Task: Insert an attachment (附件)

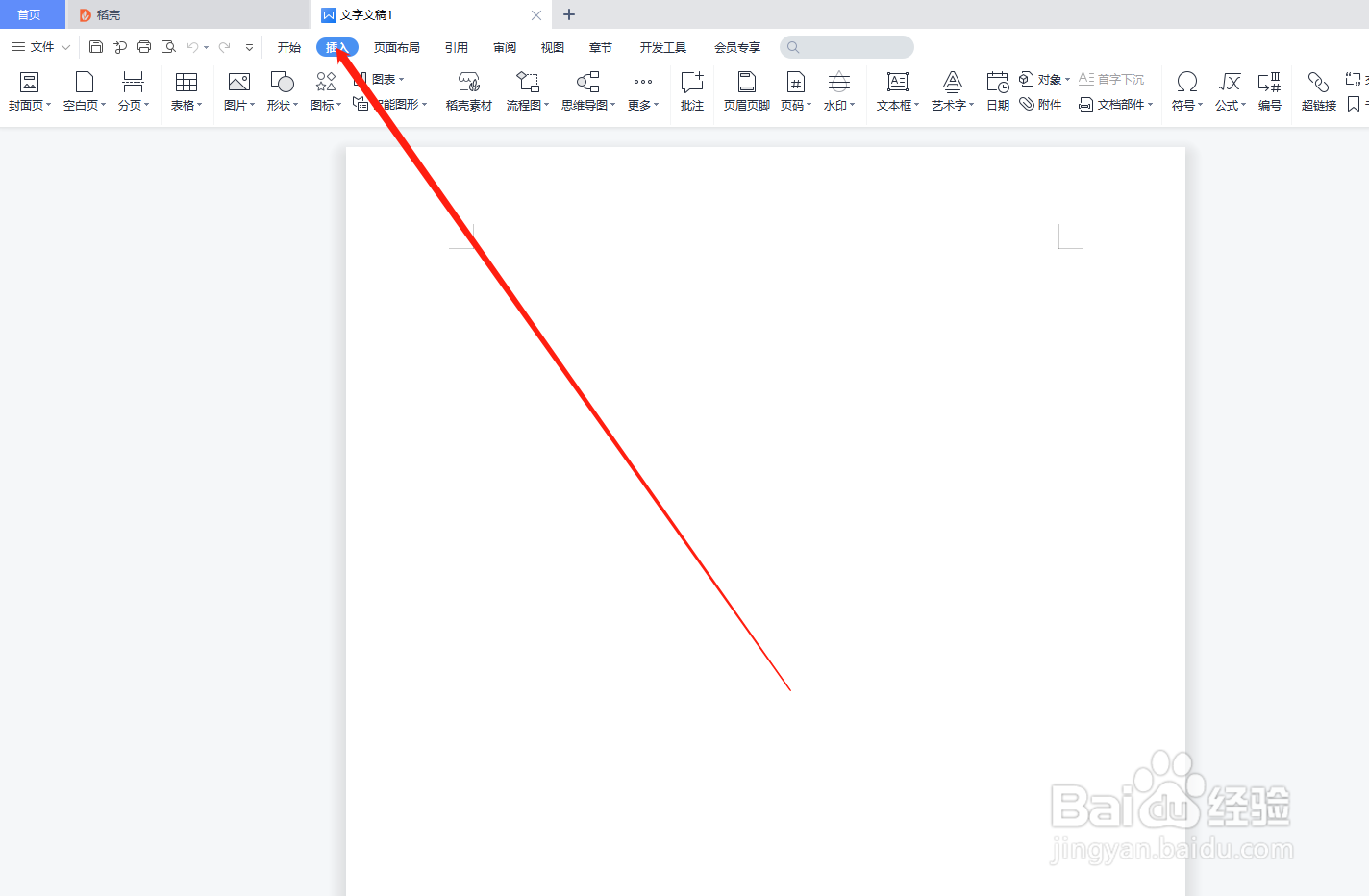Action: pyautogui.click(x=1041, y=104)
